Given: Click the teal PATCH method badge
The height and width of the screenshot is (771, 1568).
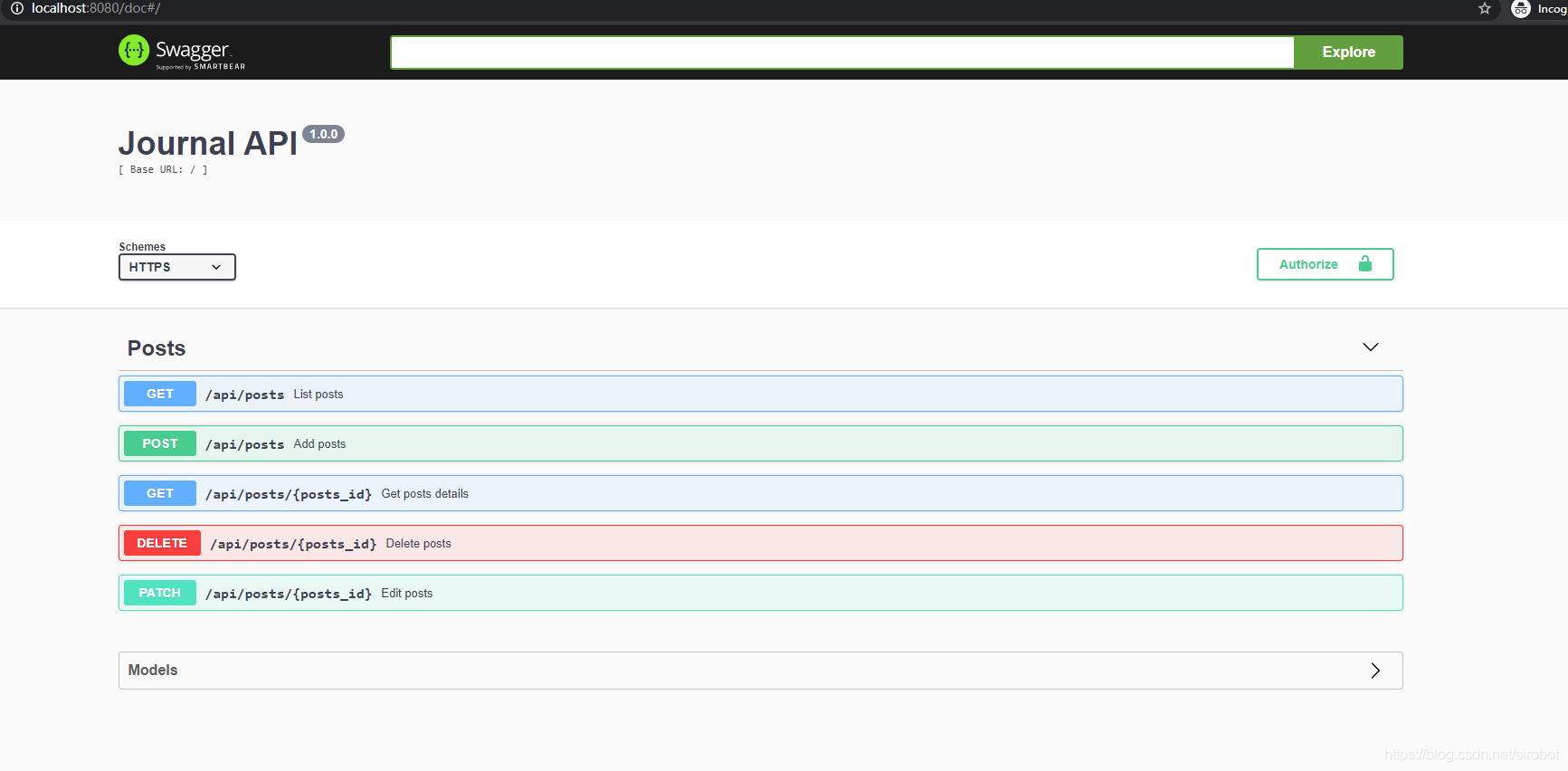Looking at the screenshot, I should coord(160,593).
